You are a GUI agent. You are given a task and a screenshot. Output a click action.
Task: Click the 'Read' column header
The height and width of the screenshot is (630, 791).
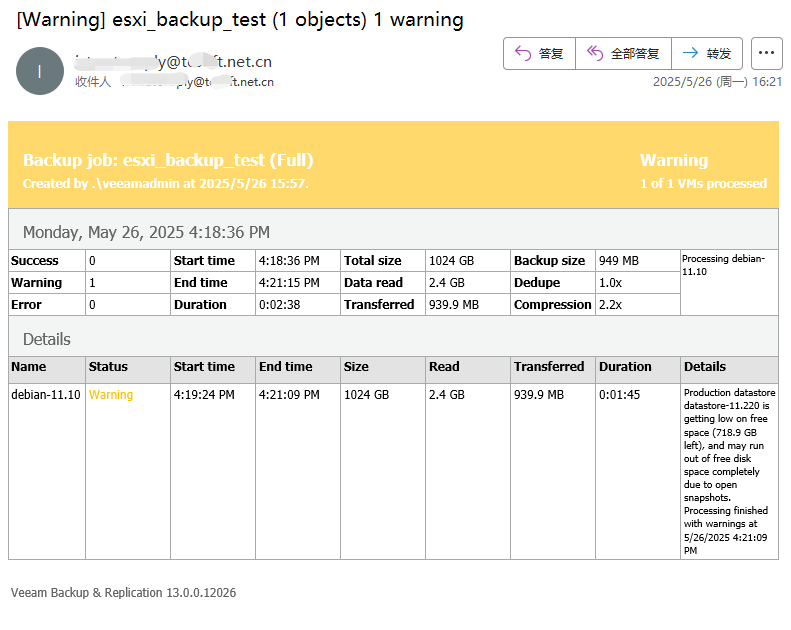(x=444, y=367)
